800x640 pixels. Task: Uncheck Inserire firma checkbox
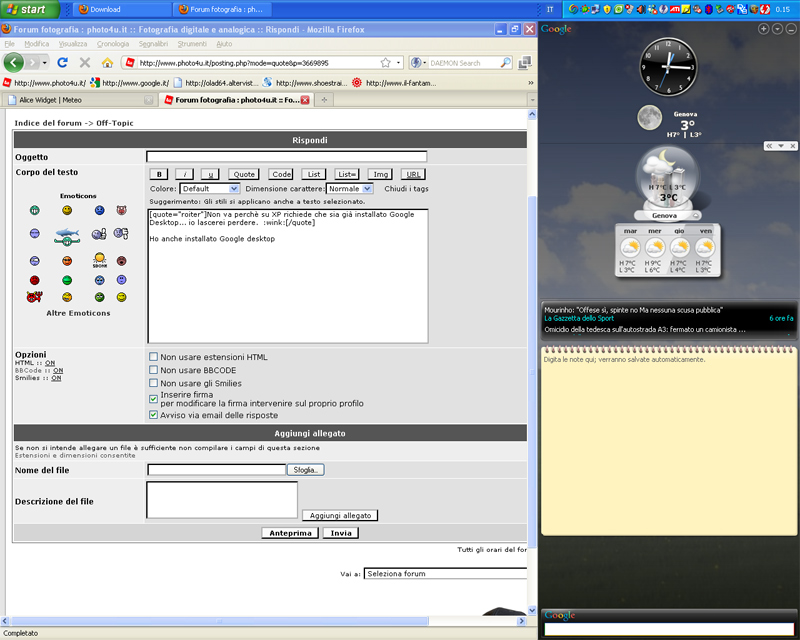click(x=153, y=399)
